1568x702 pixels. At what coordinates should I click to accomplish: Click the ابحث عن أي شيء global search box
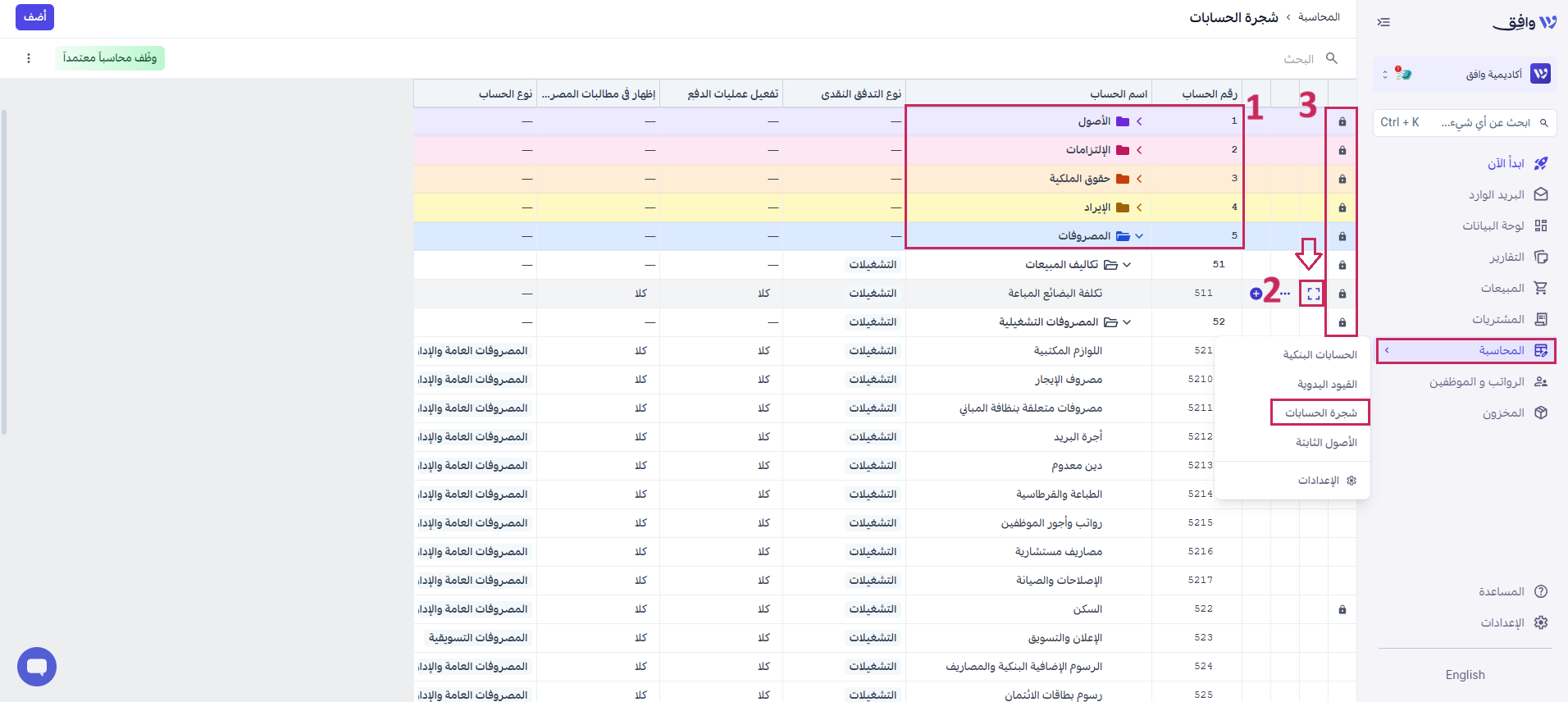[x=1465, y=123]
